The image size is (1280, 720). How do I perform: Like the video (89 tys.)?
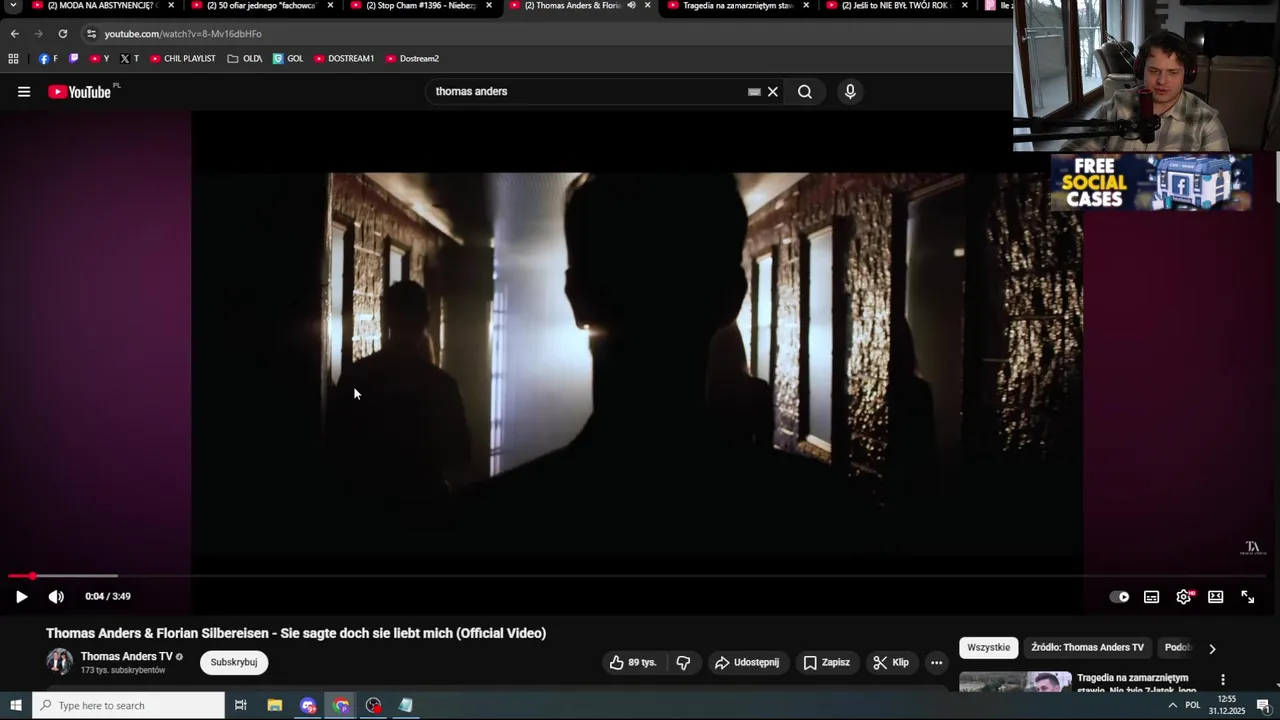point(632,662)
